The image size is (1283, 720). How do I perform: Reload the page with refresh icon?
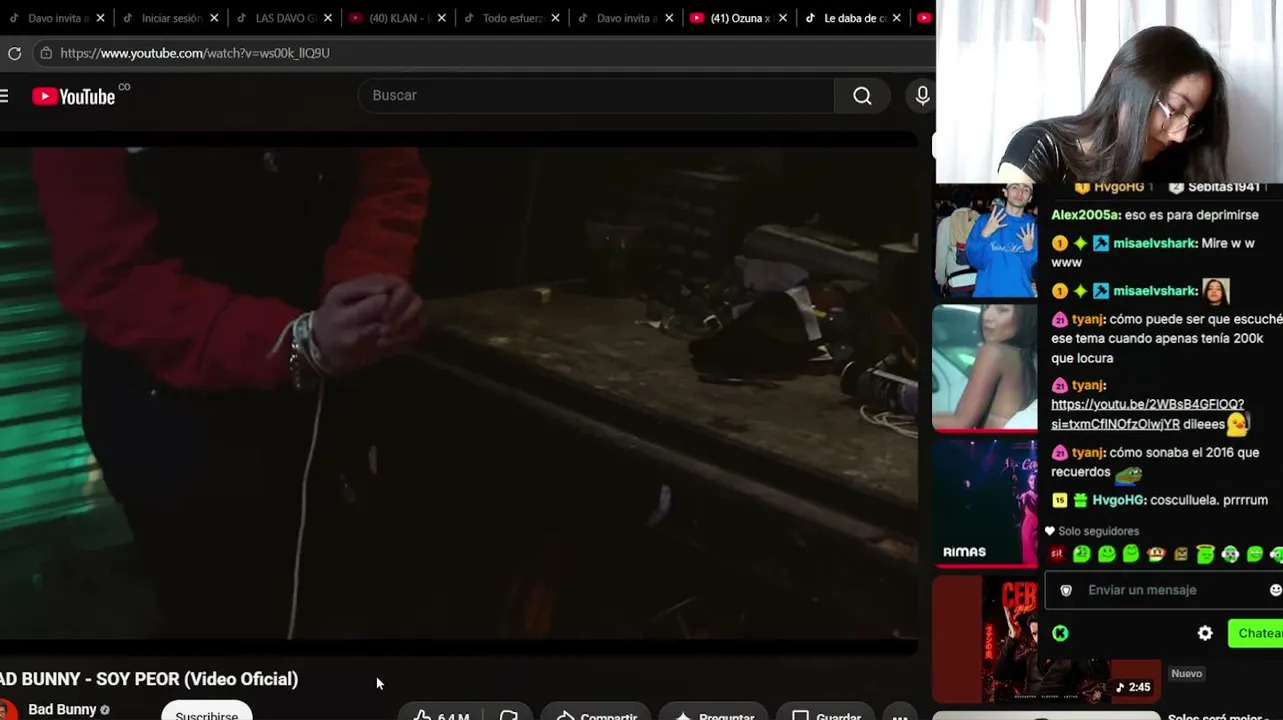pyautogui.click(x=14, y=53)
